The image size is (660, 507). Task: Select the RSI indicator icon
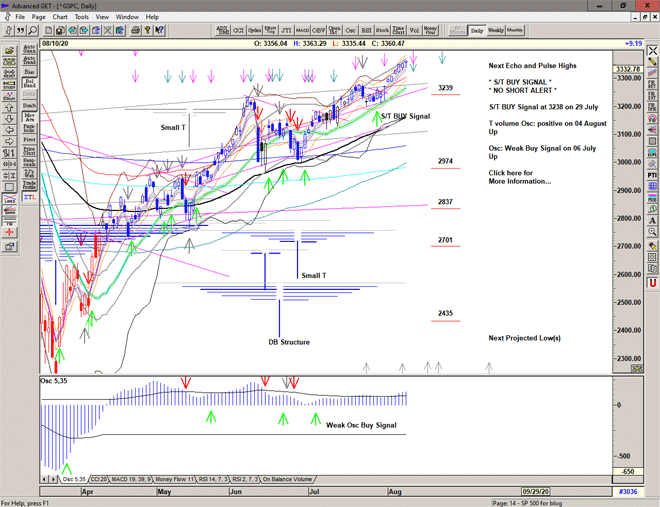pyautogui.click(x=365, y=30)
